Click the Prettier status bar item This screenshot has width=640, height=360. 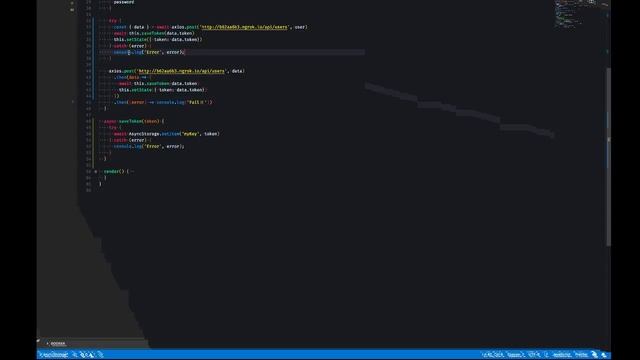click(581, 355)
